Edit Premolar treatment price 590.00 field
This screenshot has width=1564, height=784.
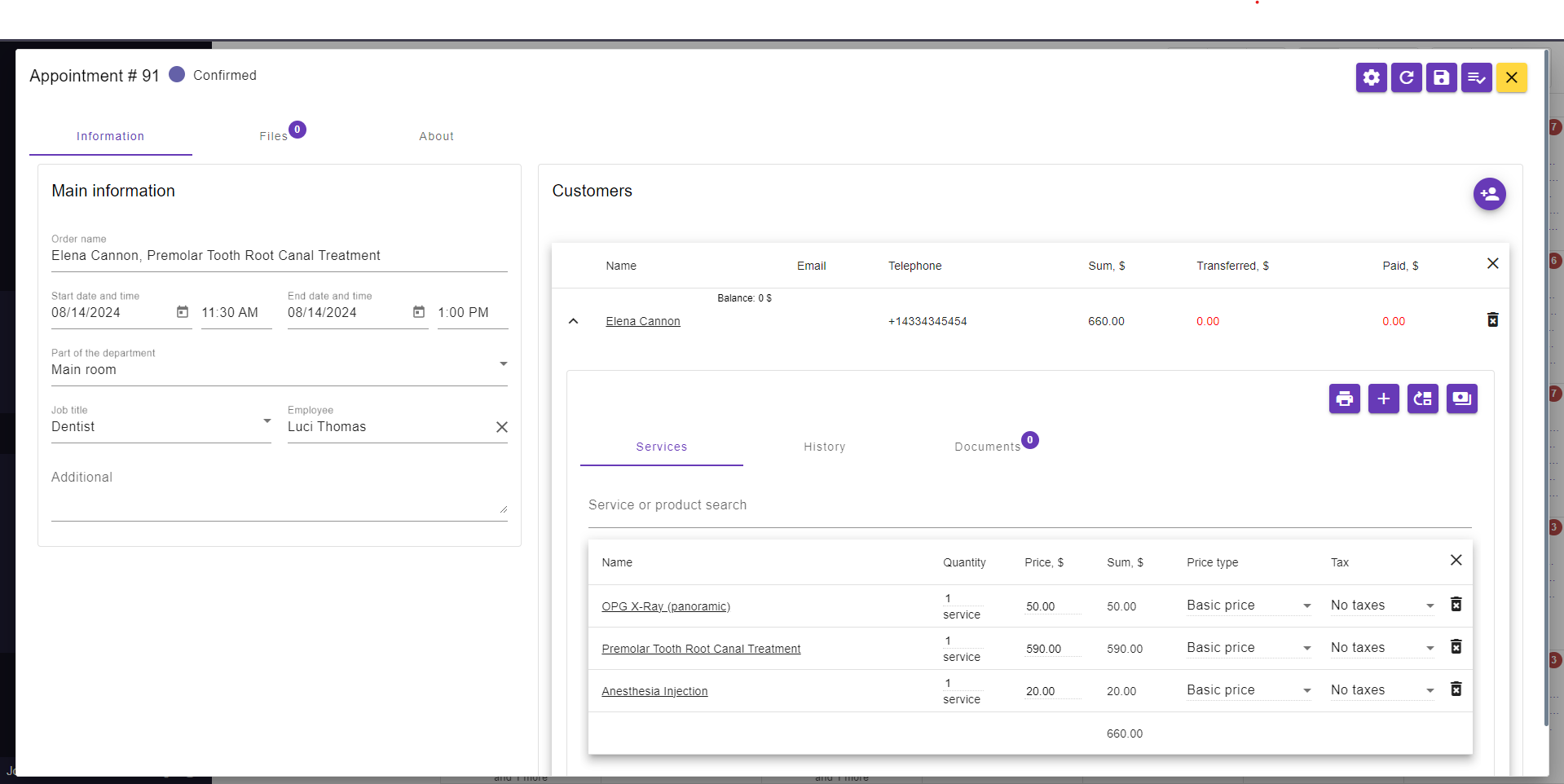pos(1053,649)
